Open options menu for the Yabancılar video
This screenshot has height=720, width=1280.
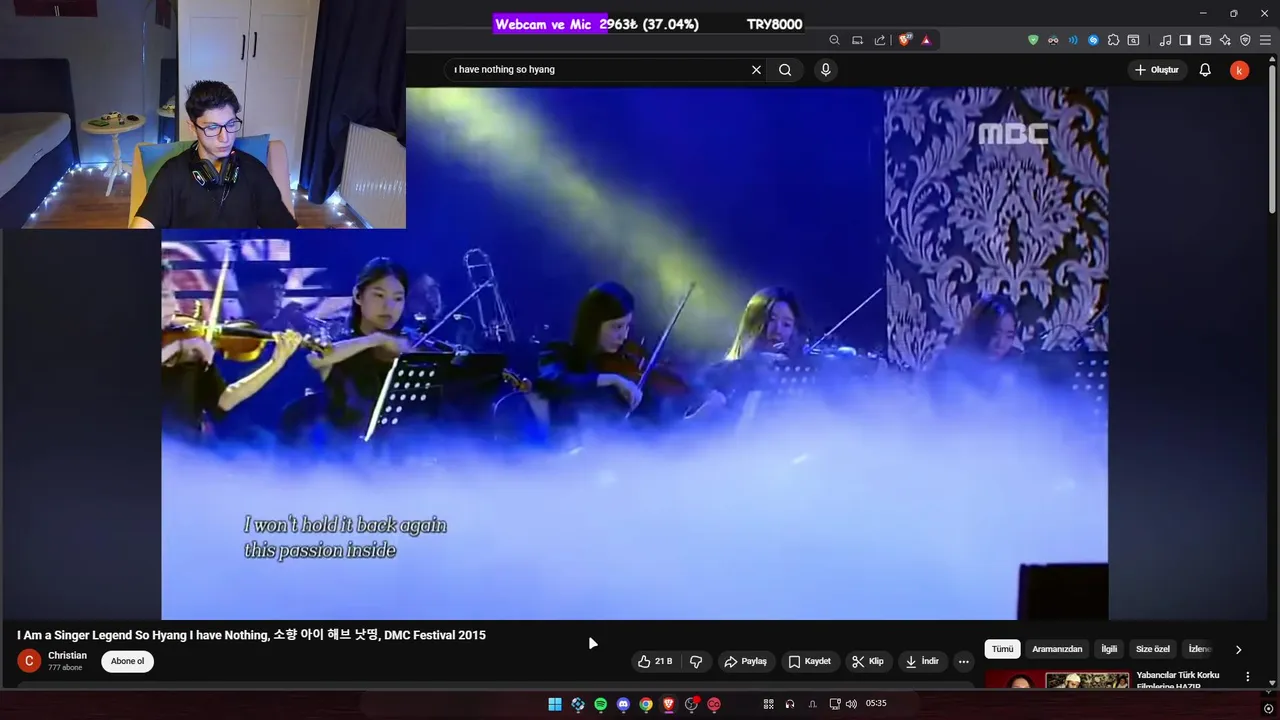1247,676
